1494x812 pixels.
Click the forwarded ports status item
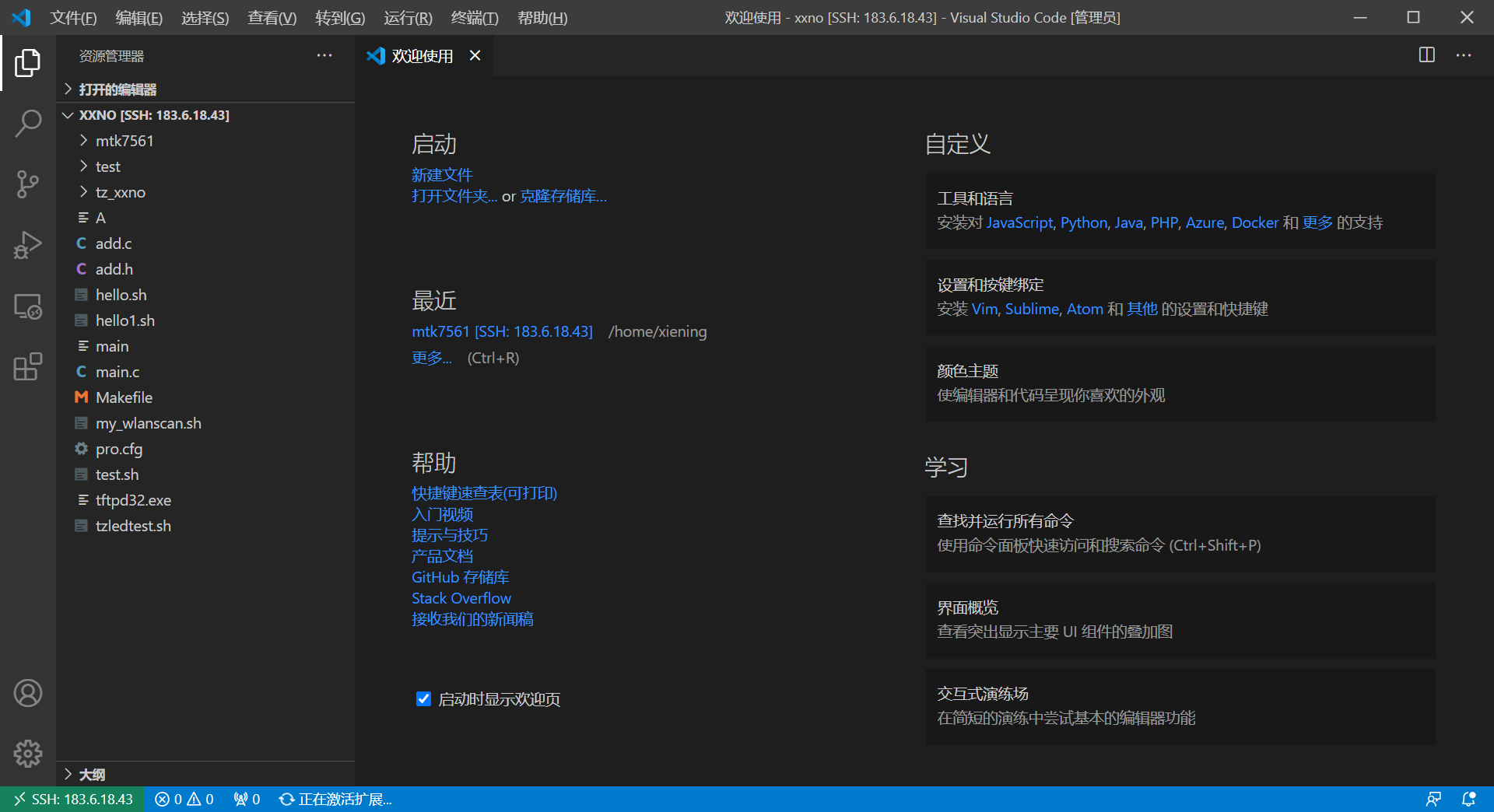tap(247, 799)
